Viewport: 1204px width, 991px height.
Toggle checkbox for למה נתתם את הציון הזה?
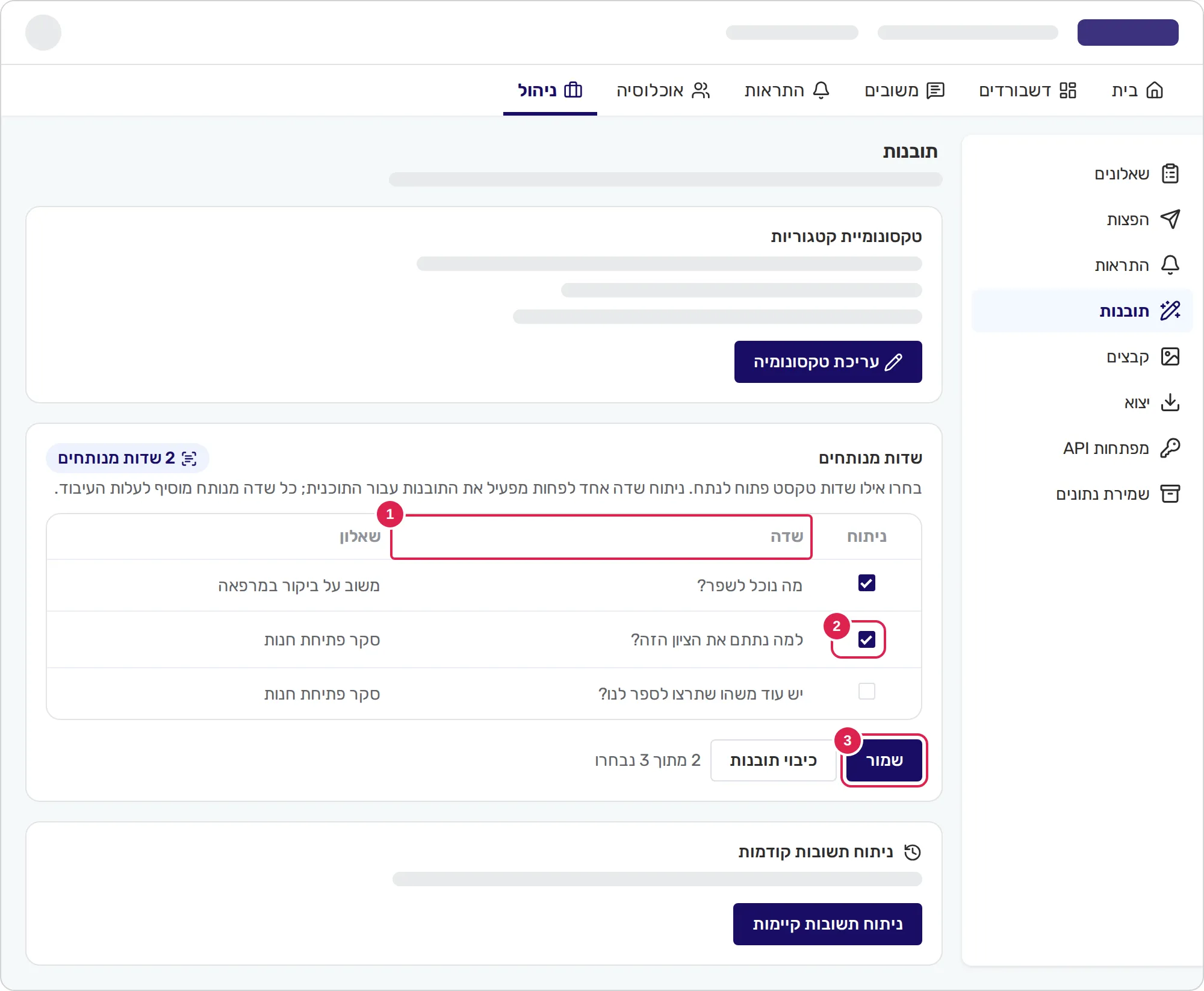(867, 639)
